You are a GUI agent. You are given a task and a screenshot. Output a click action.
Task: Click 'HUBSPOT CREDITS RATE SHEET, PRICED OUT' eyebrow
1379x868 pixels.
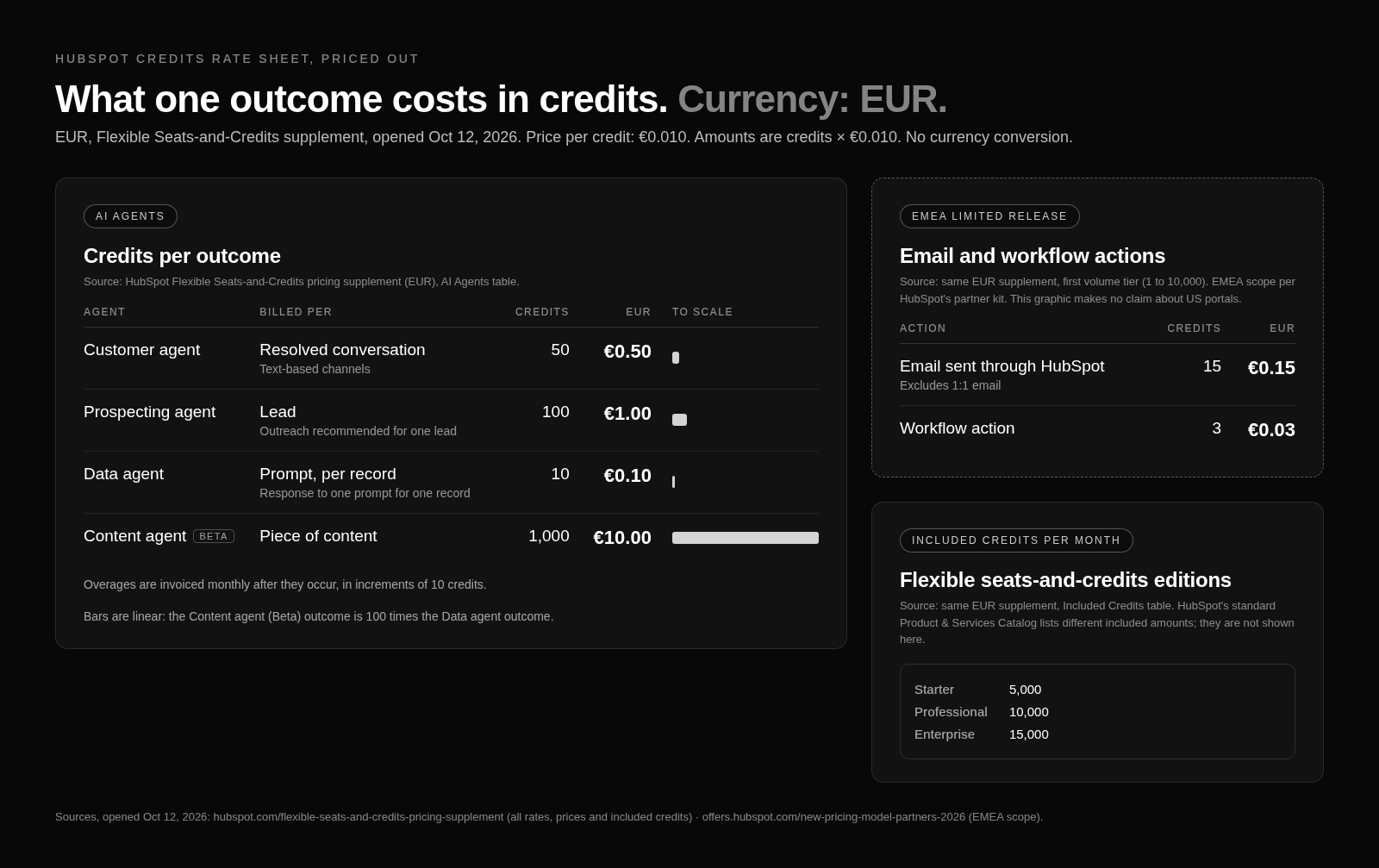[x=237, y=59]
